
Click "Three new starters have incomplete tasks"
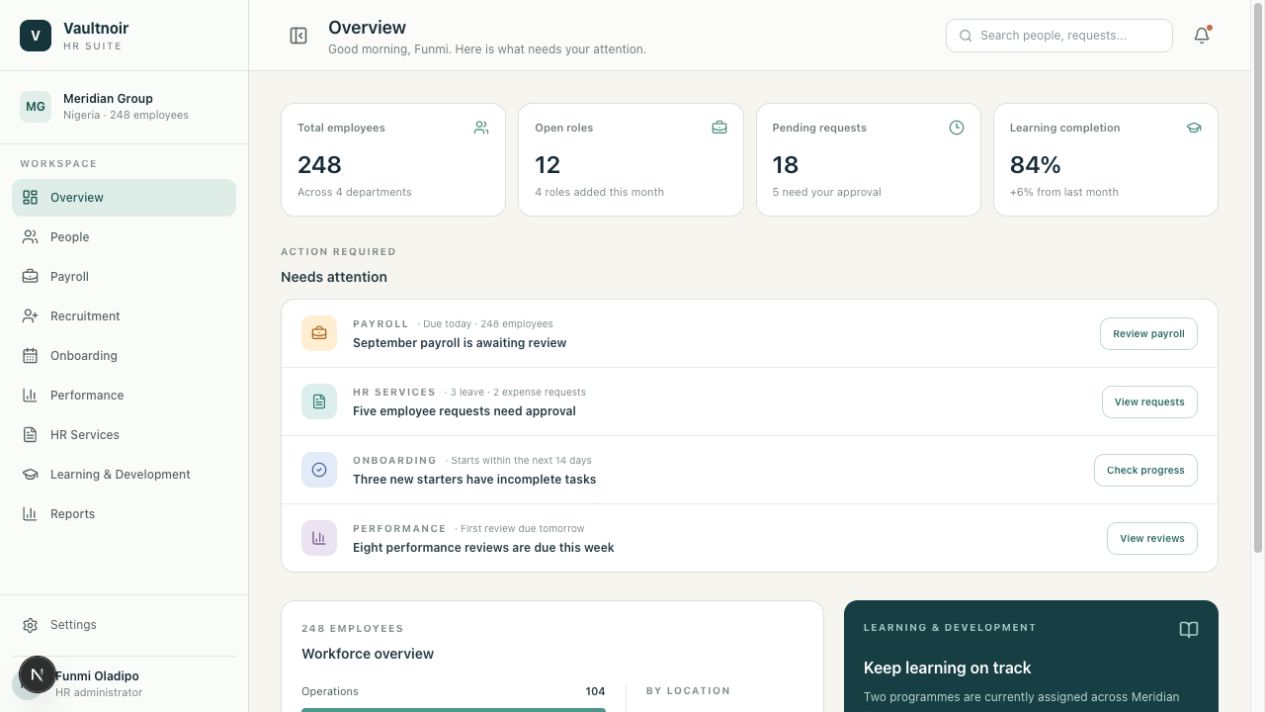(474, 479)
